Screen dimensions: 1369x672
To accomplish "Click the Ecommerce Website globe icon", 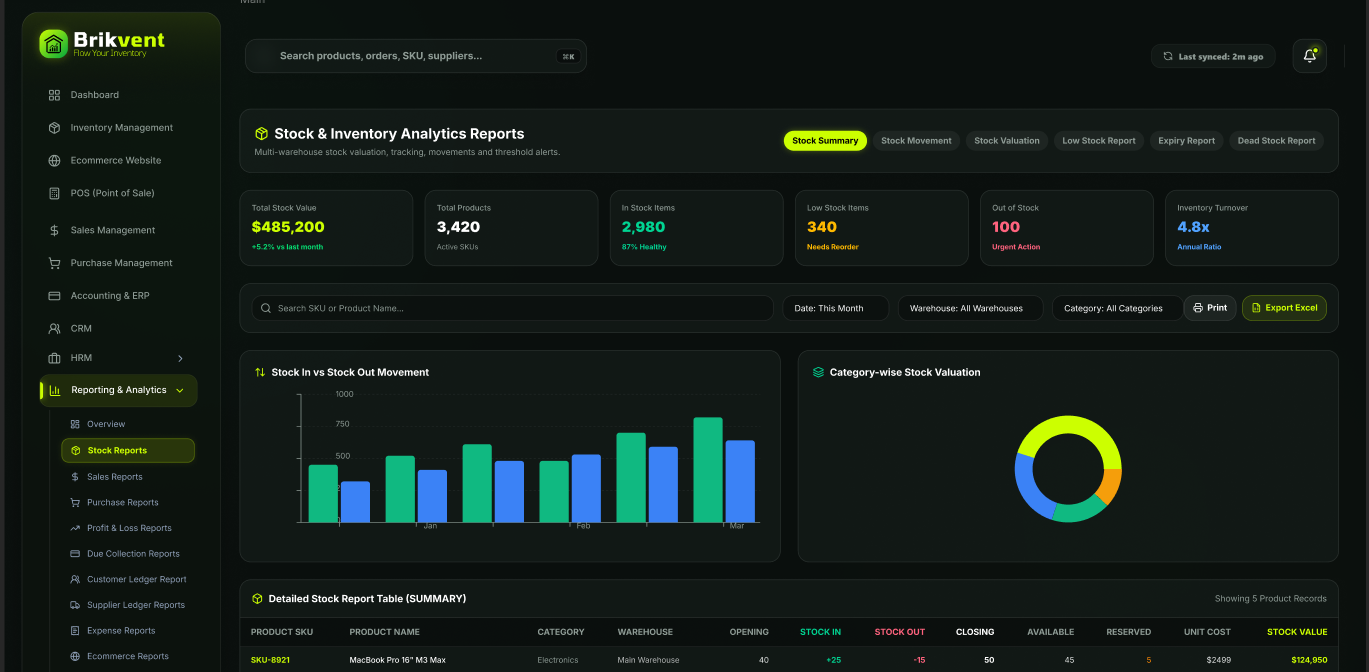I will (54, 160).
